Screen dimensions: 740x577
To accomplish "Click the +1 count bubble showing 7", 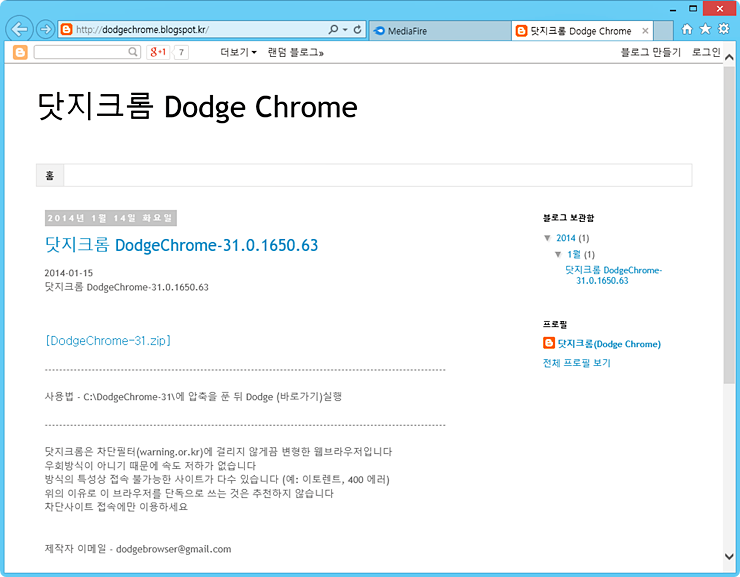I will pos(181,52).
